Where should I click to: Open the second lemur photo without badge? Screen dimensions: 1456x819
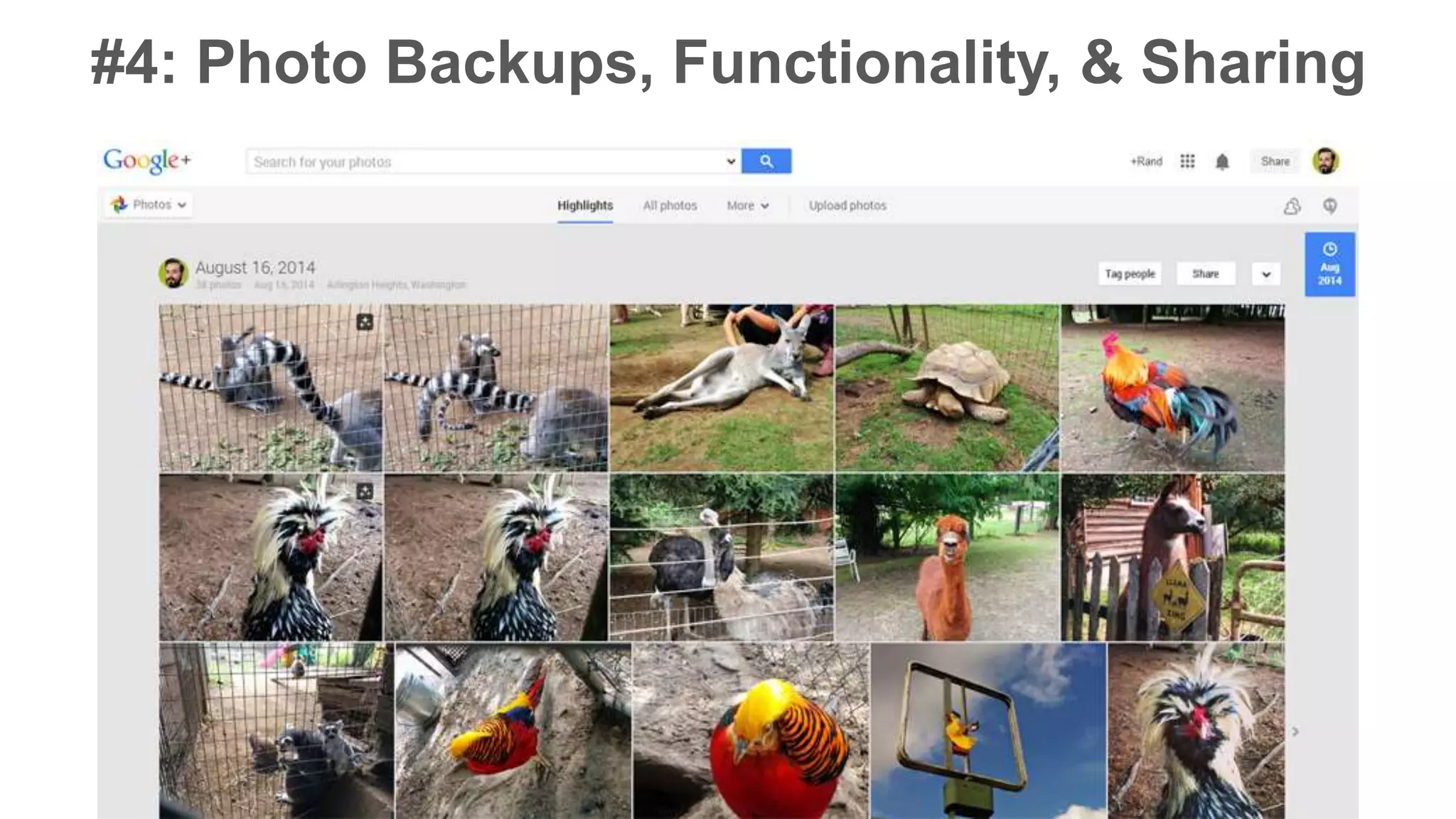point(496,387)
